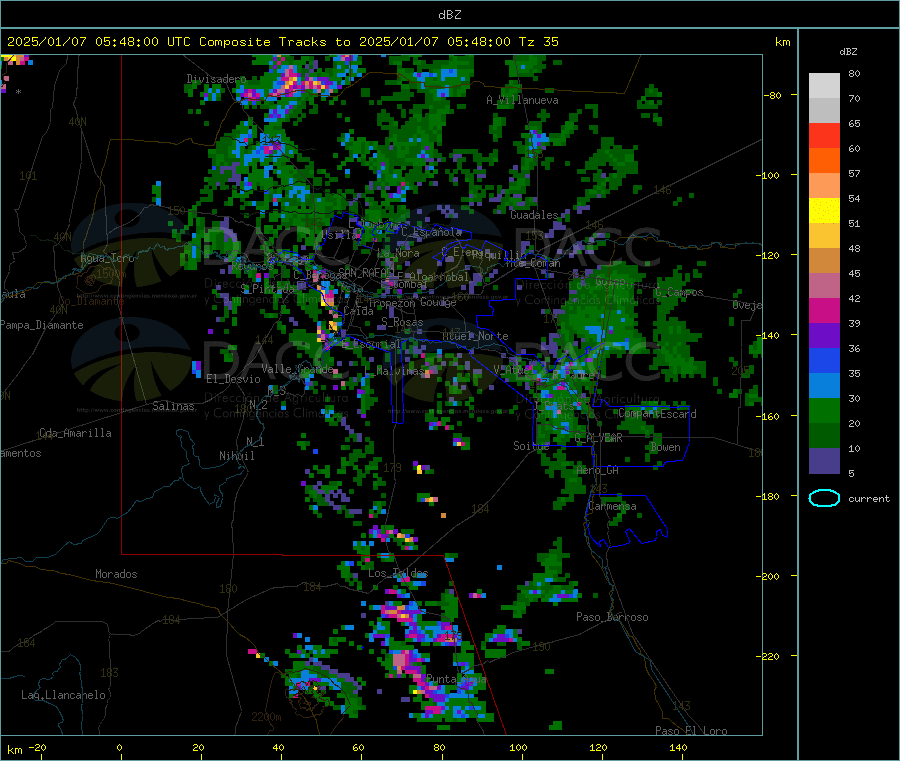Click the 'Pampa_Diamante' place label
The width and height of the screenshot is (900, 761).
42,325
